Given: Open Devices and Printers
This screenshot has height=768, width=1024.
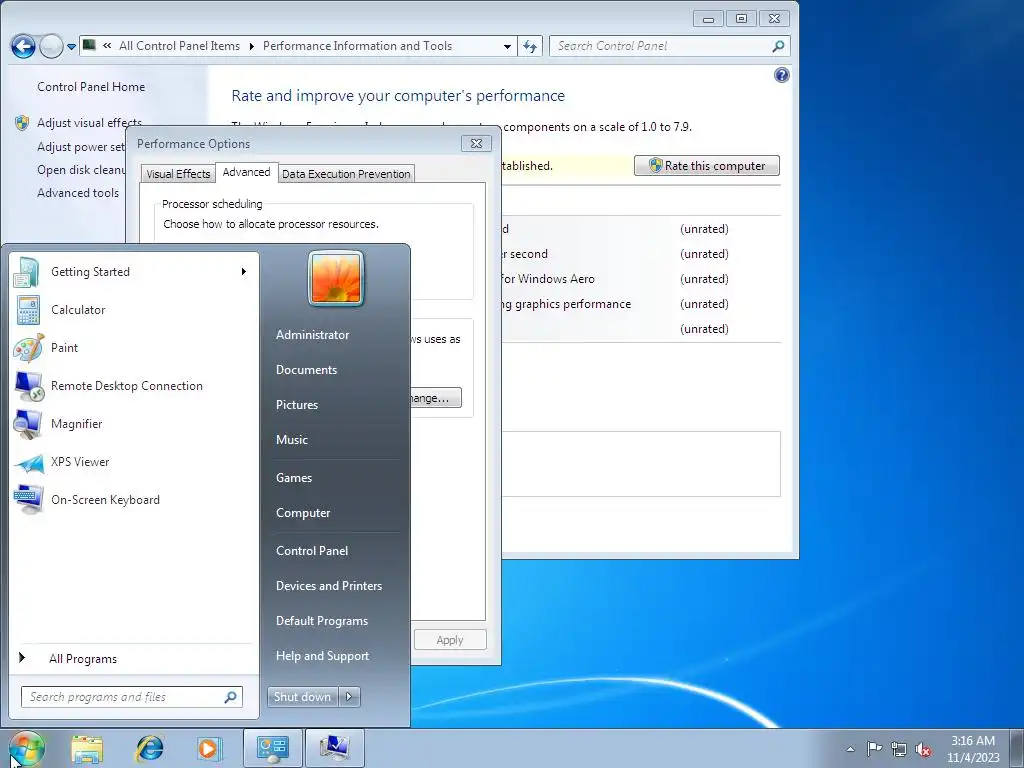Looking at the screenshot, I should (334, 586).
